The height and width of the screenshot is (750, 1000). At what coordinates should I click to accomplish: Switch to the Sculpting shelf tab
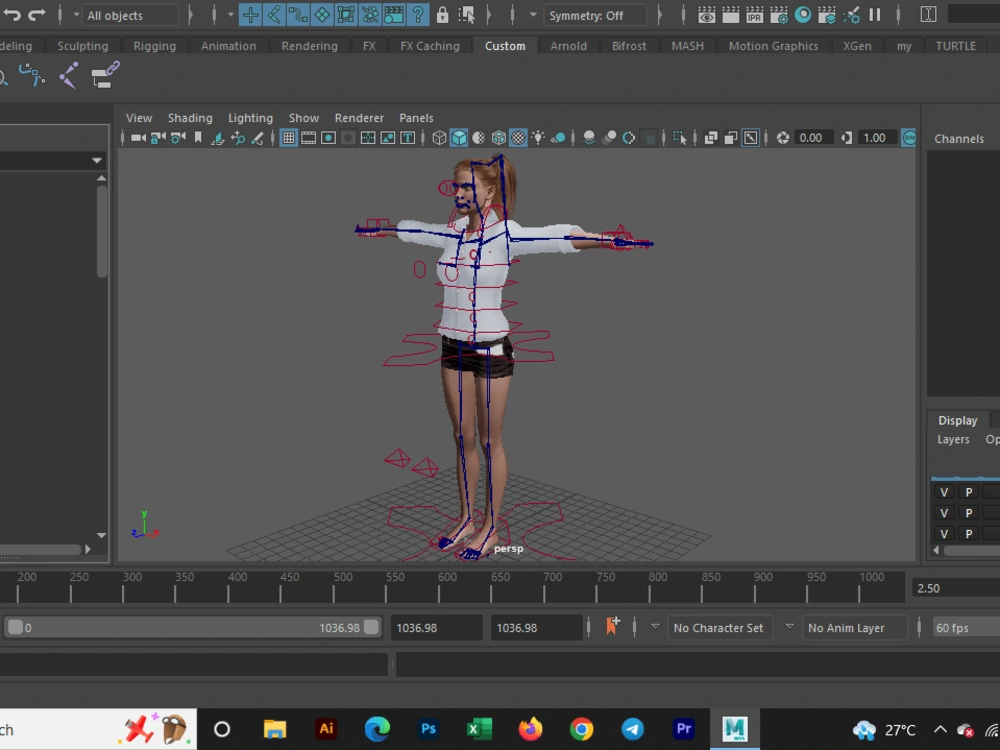[82, 46]
